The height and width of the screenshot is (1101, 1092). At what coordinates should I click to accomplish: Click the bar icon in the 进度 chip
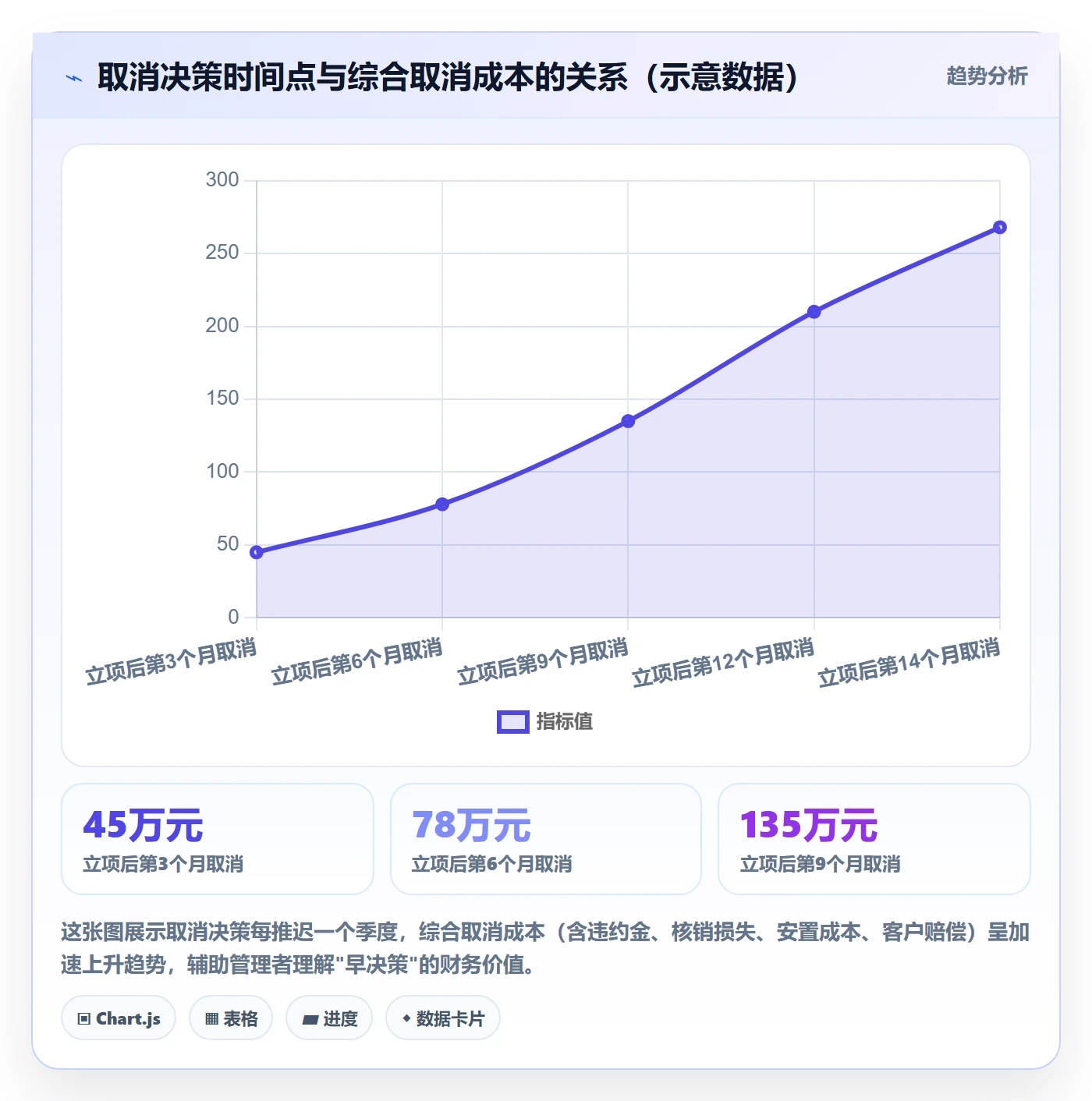coord(310,1019)
